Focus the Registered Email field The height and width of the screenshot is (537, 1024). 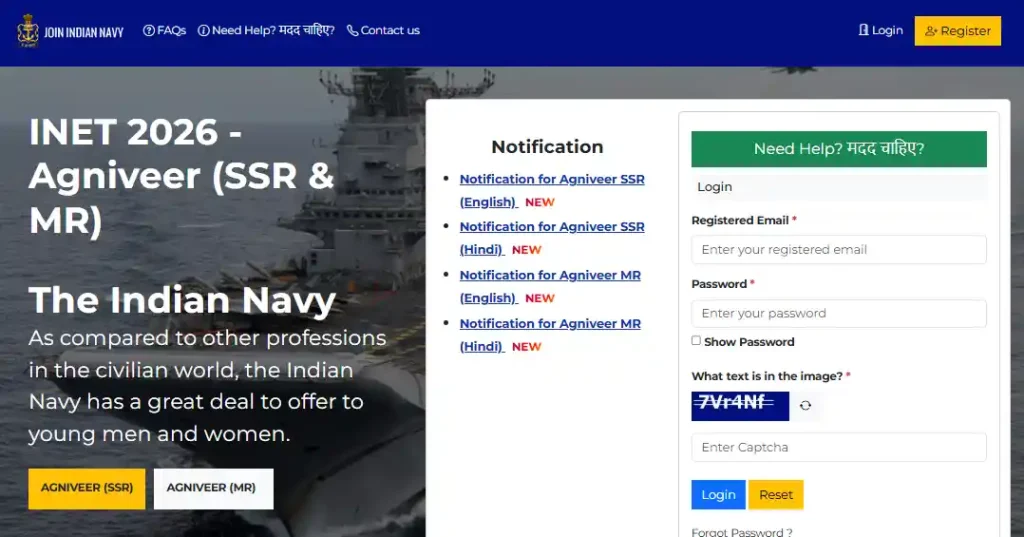839,250
